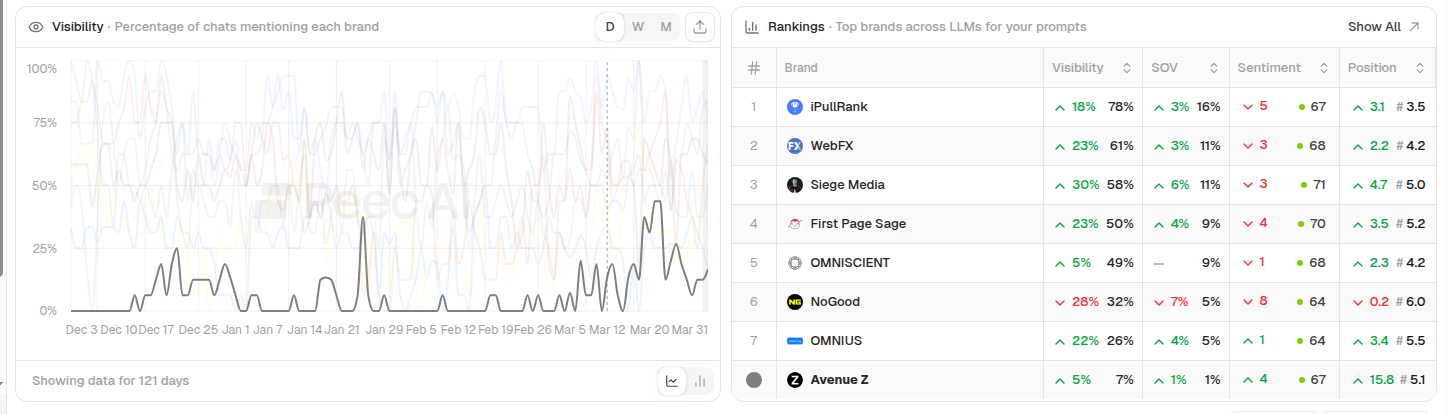This screenshot has height=414, width=1448.
Task: Open First Page Sage row name
Action: click(x=858, y=224)
